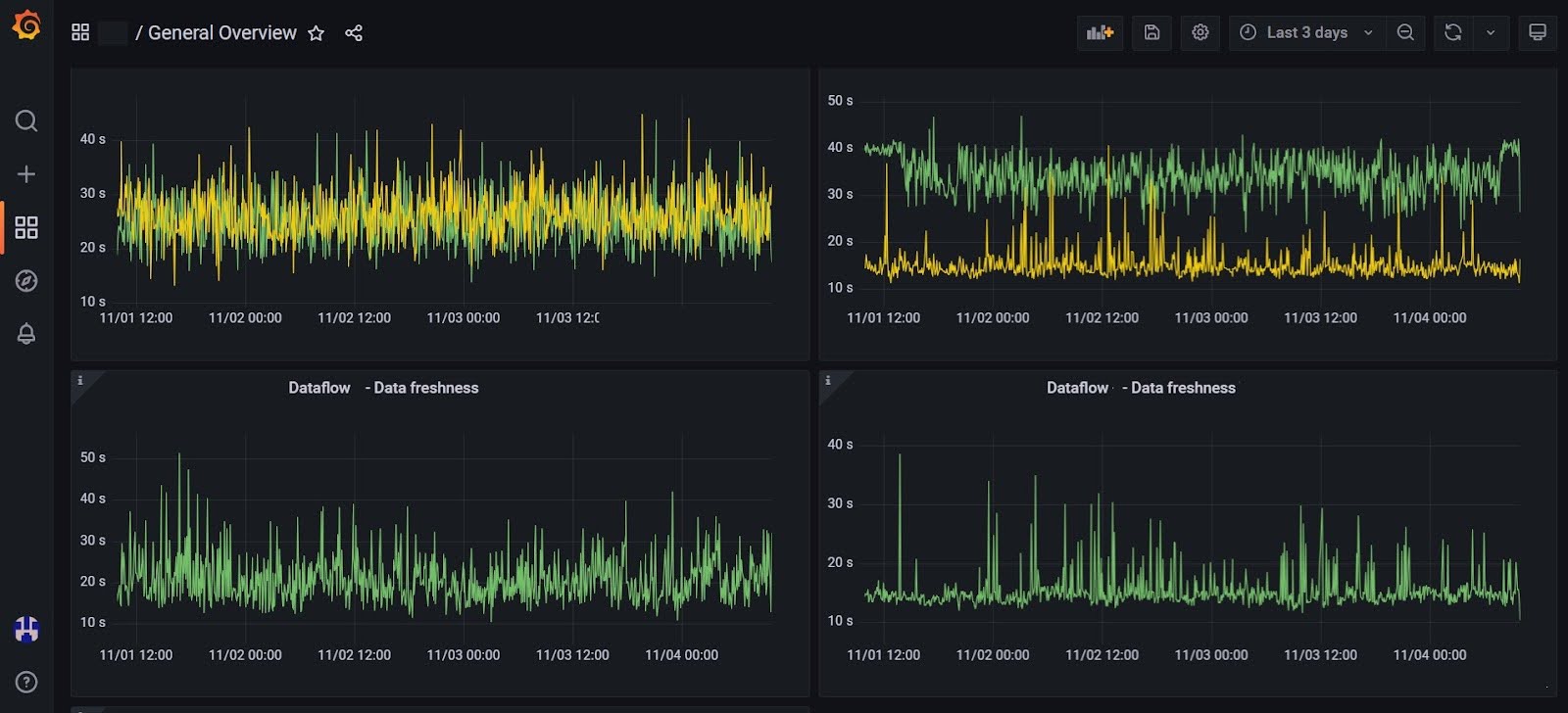Open dashboard settings gear icon
The height and width of the screenshot is (713, 1568).
coord(1200,32)
